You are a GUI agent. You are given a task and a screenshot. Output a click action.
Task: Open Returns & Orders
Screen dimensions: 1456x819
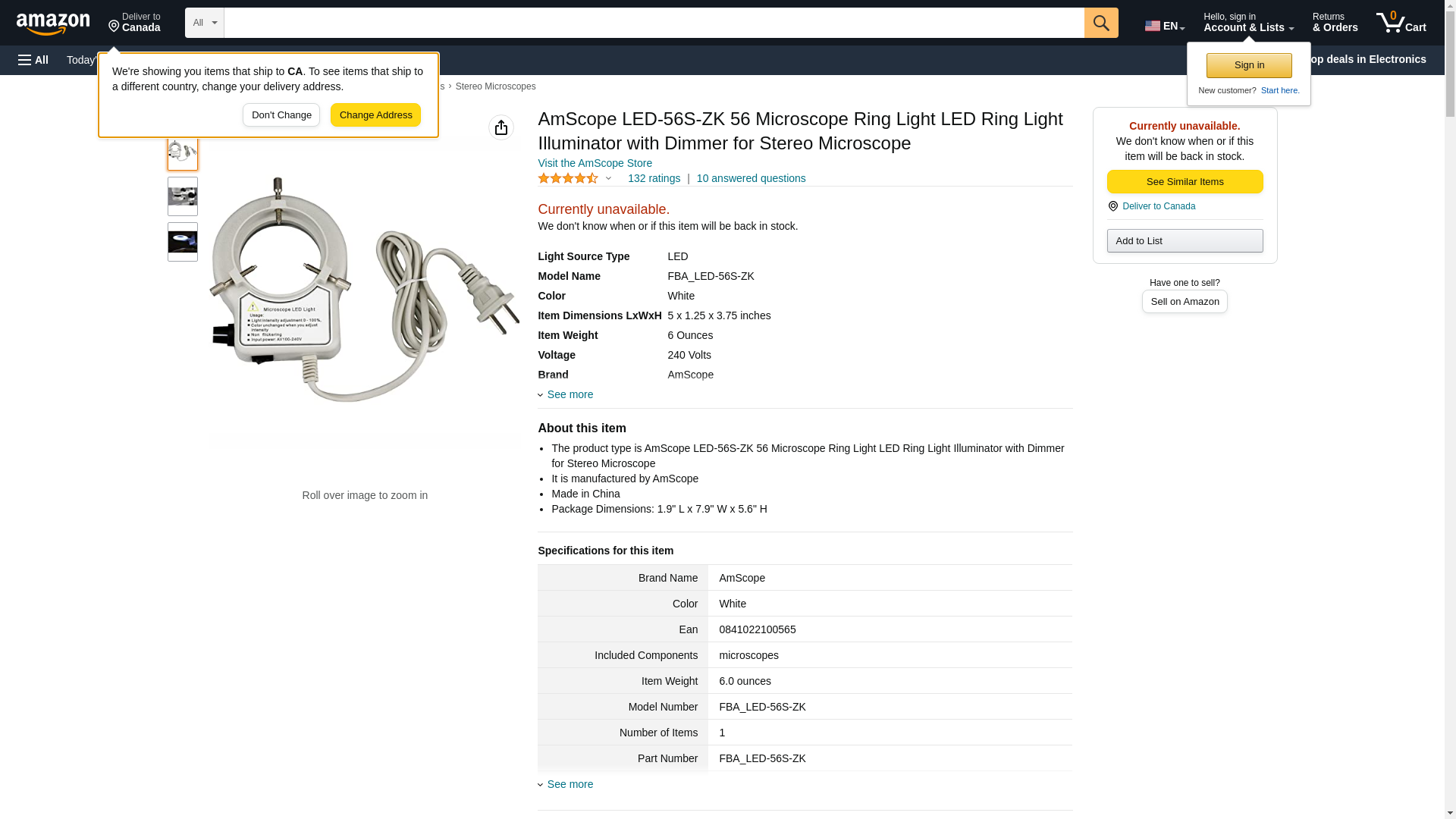tap(1334, 23)
